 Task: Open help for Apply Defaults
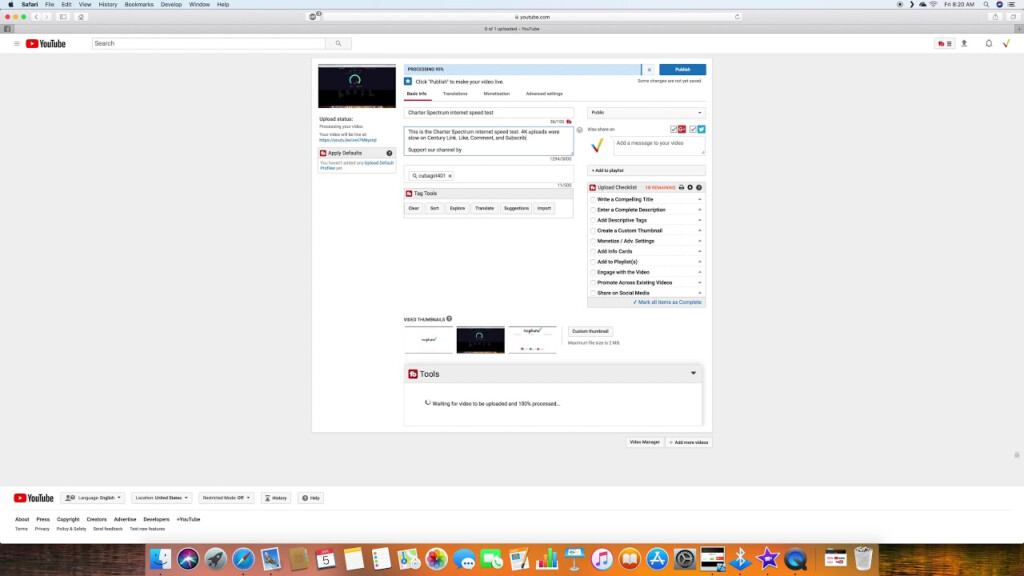click(x=389, y=153)
